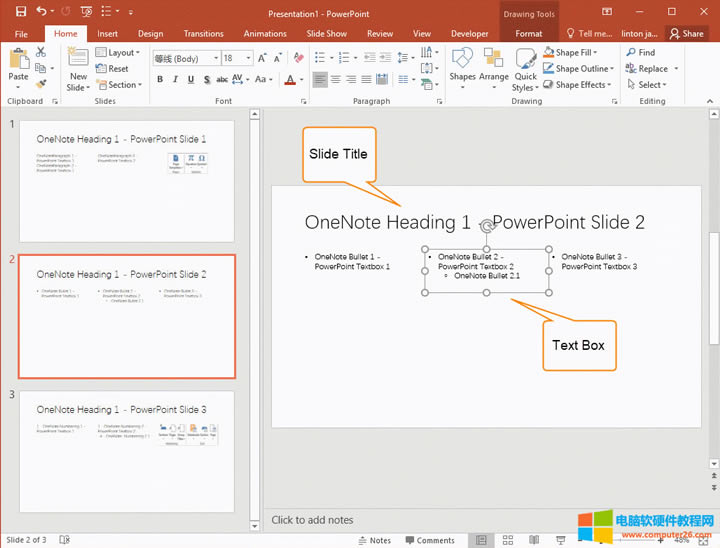The image size is (720, 548).
Task: Click the font color button
Action: pyautogui.click(x=289, y=80)
